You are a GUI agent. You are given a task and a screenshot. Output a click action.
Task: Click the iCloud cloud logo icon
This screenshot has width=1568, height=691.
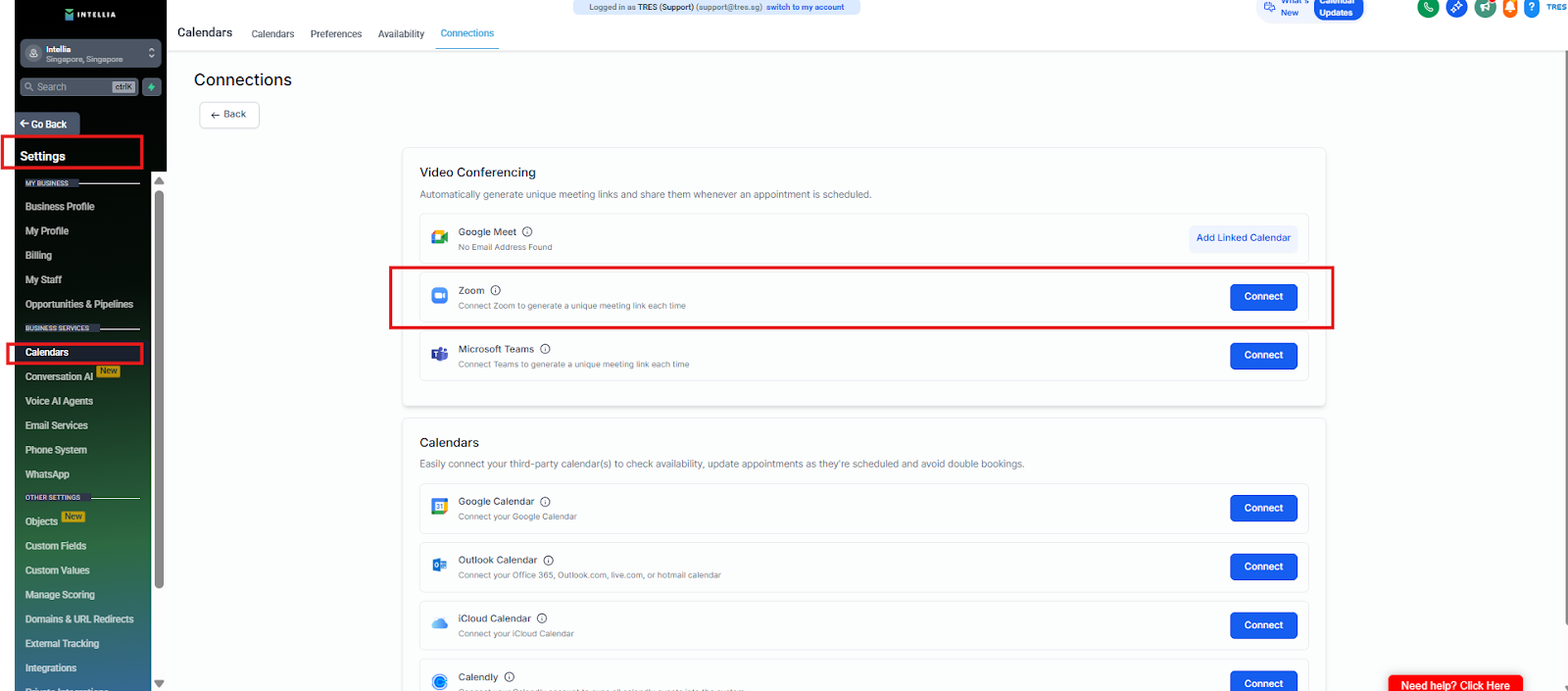point(440,623)
